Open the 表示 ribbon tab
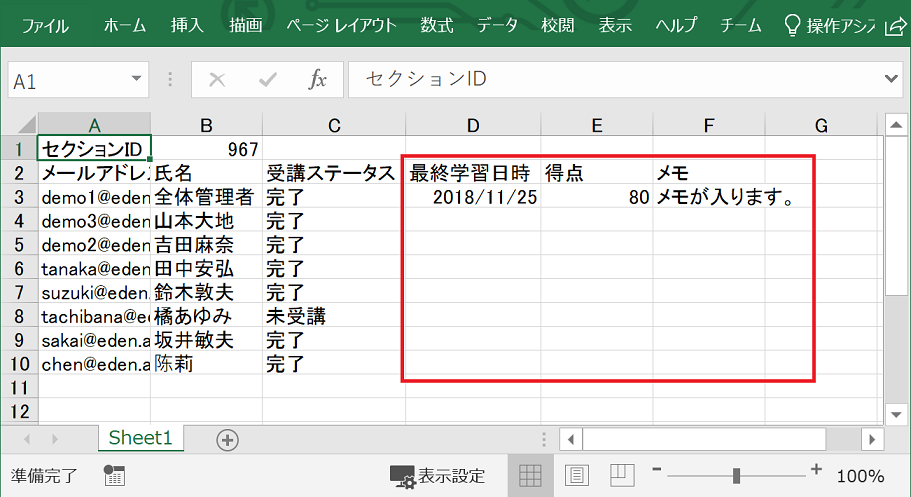This screenshot has height=497, width=911. (x=615, y=26)
